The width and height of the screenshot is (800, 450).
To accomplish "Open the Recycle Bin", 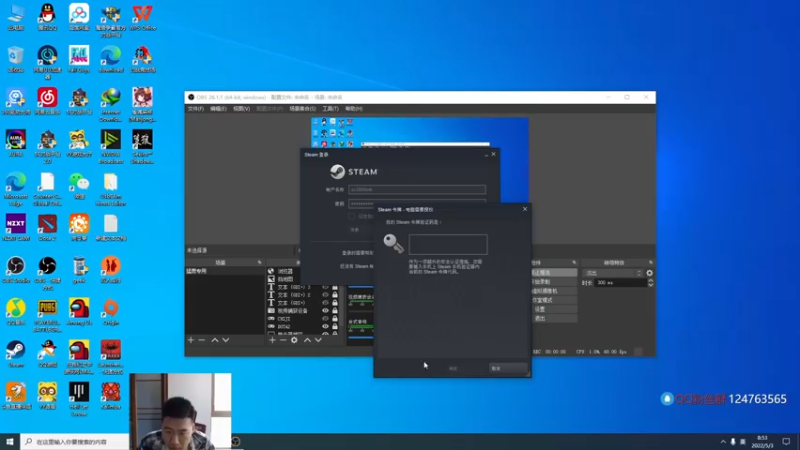I will 16,59.
